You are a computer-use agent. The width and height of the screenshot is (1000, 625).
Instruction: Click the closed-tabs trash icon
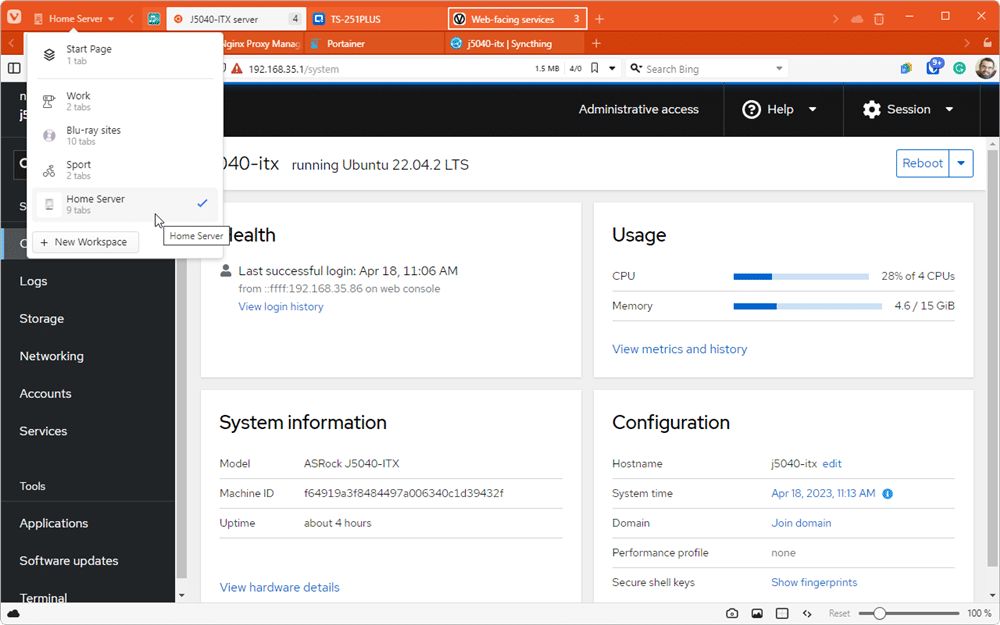[881, 16]
